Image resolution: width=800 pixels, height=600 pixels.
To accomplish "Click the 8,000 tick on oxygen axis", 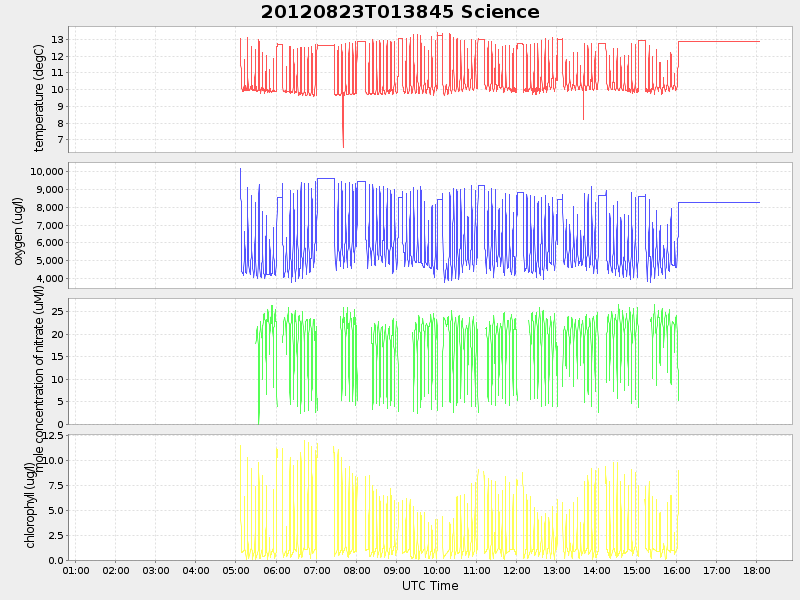I will pyautogui.click(x=49, y=208).
